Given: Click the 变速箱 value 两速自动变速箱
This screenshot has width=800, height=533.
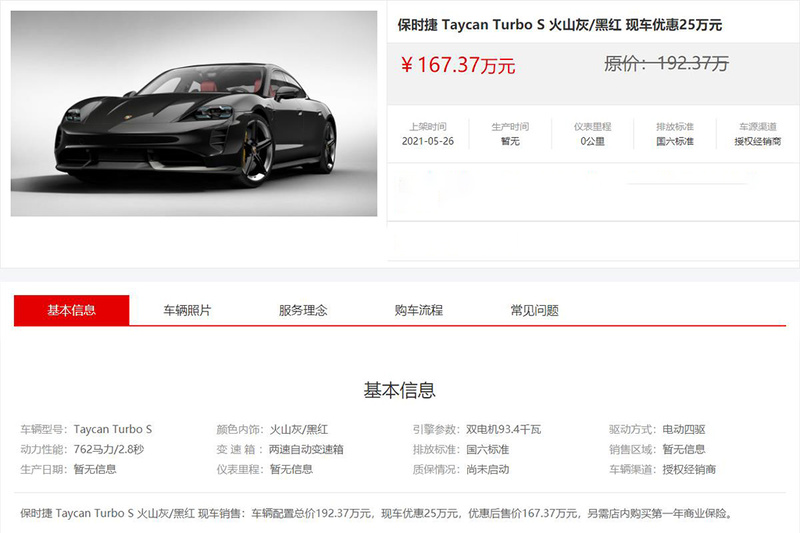Looking at the screenshot, I should point(306,449).
